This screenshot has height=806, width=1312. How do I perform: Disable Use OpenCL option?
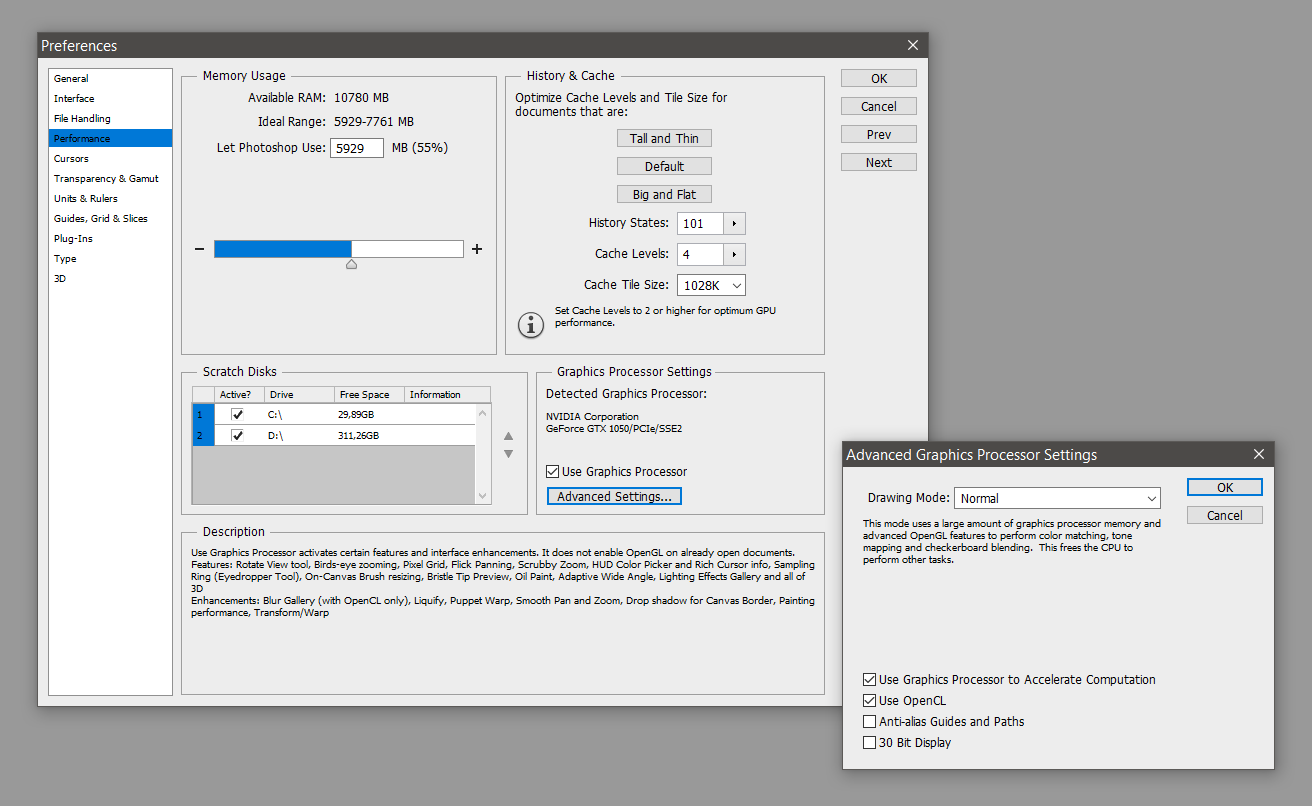pos(869,701)
